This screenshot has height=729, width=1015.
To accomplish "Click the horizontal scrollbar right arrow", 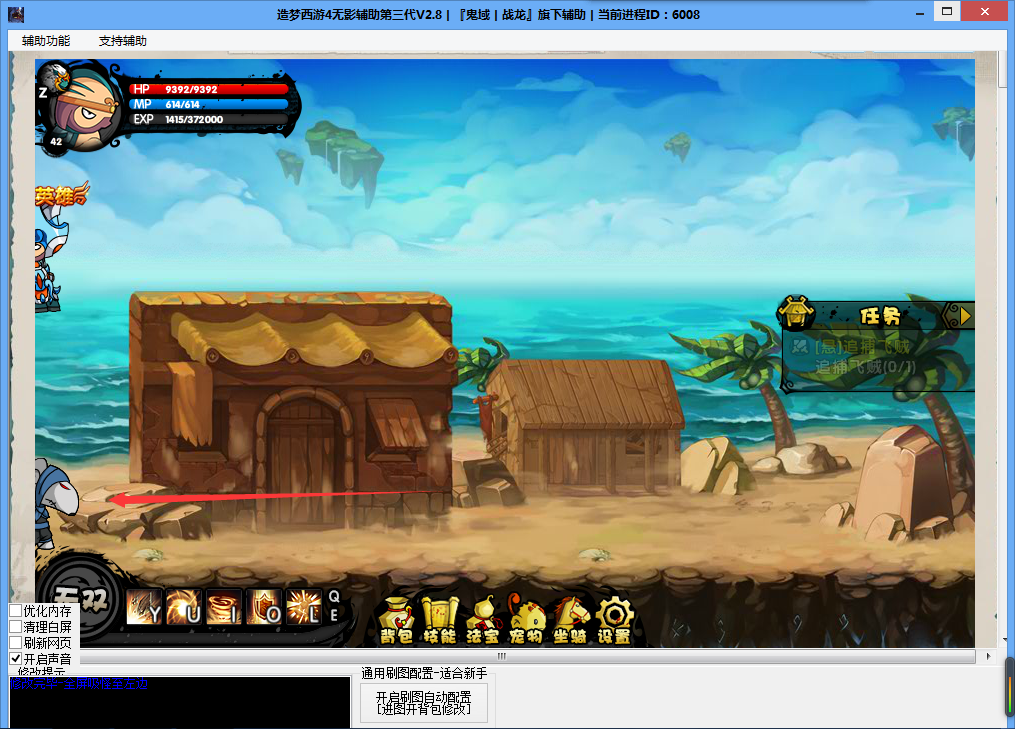I will [988, 656].
